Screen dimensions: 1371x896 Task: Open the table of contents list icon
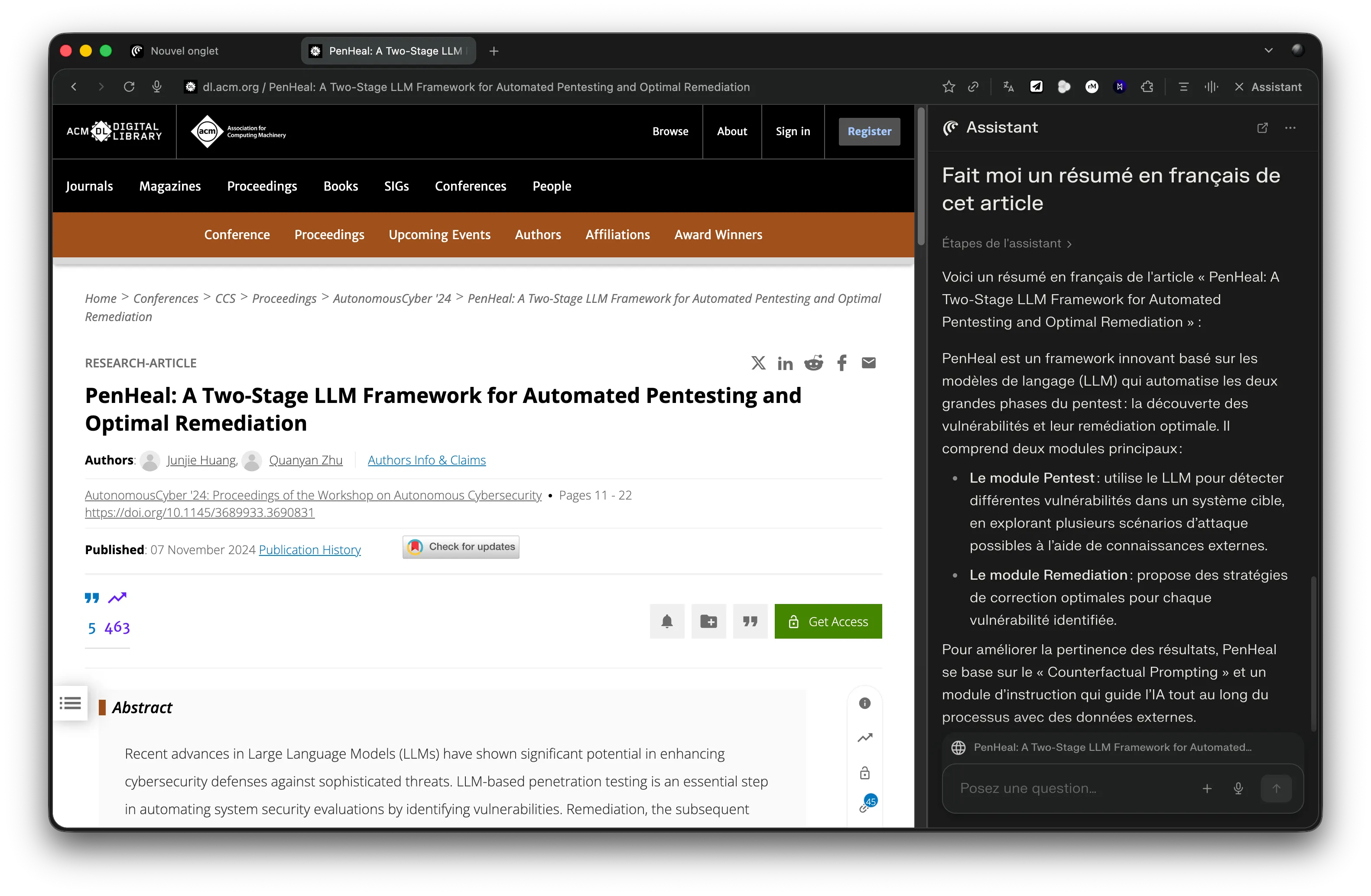click(70, 703)
